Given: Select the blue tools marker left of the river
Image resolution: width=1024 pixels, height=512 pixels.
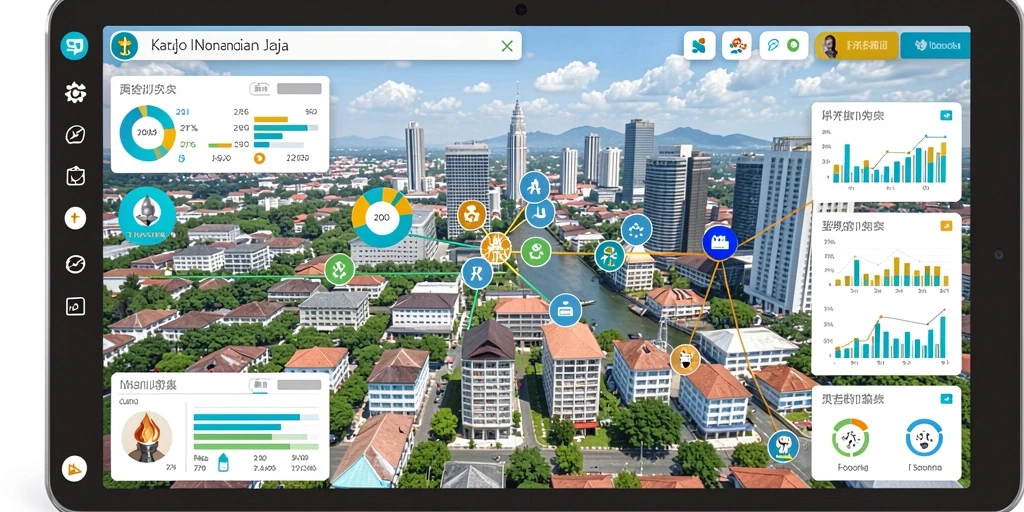Looking at the screenshot, I should [x=477, y=273].
